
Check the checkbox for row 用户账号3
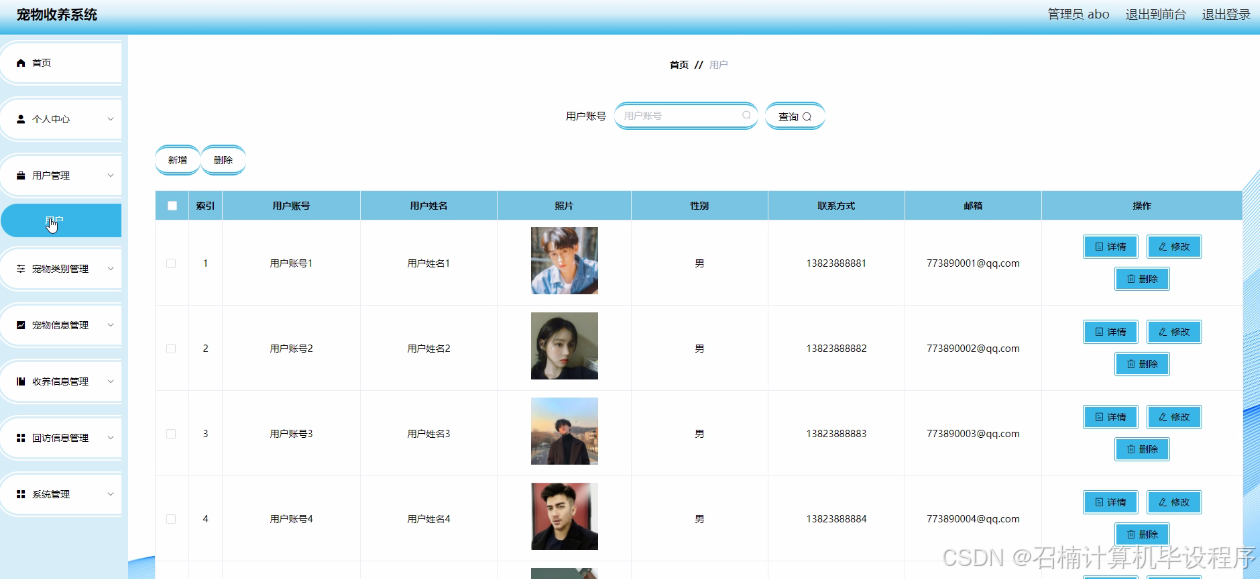click(x=171, y=433)
